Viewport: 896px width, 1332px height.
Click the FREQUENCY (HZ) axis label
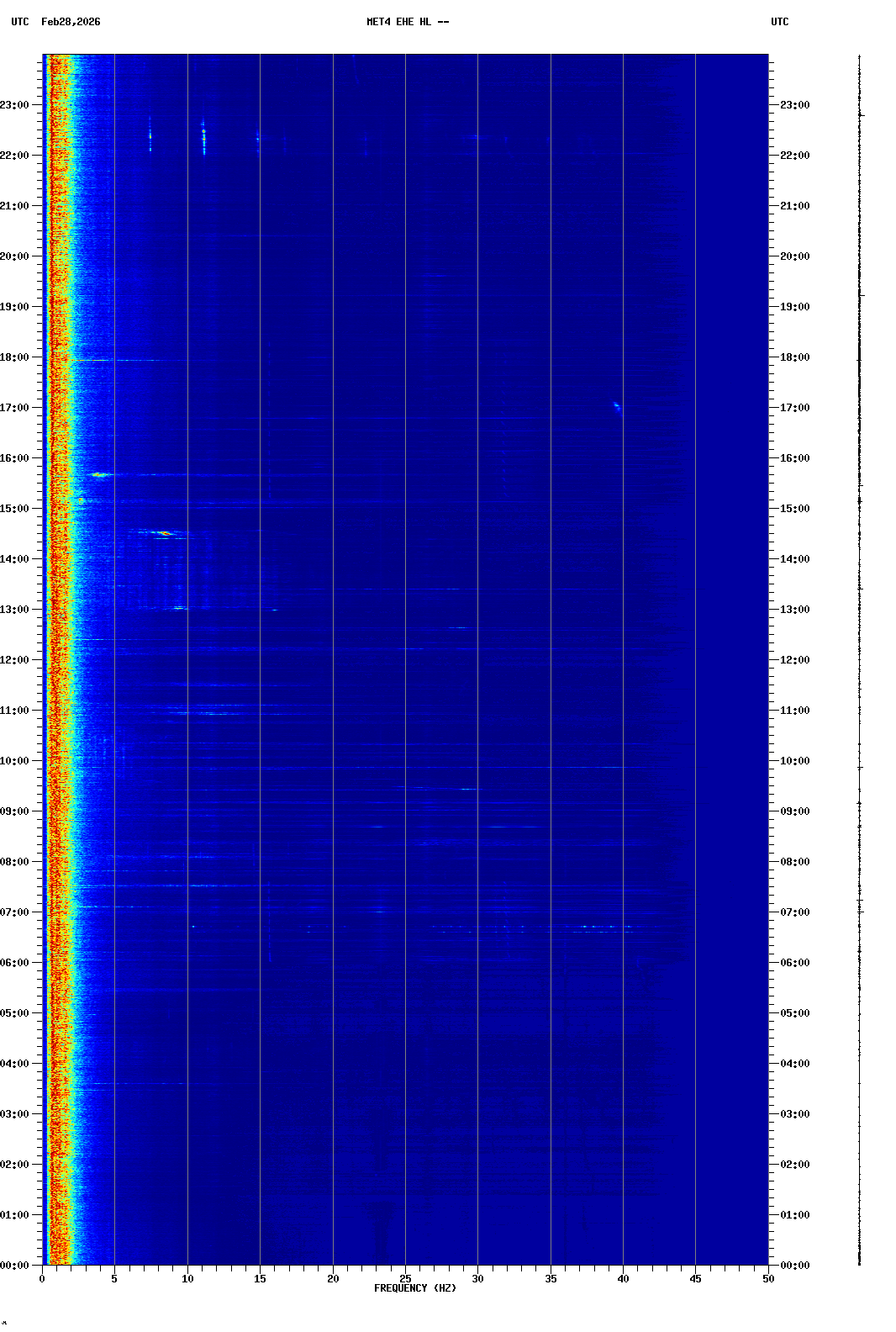(415, 1288)
